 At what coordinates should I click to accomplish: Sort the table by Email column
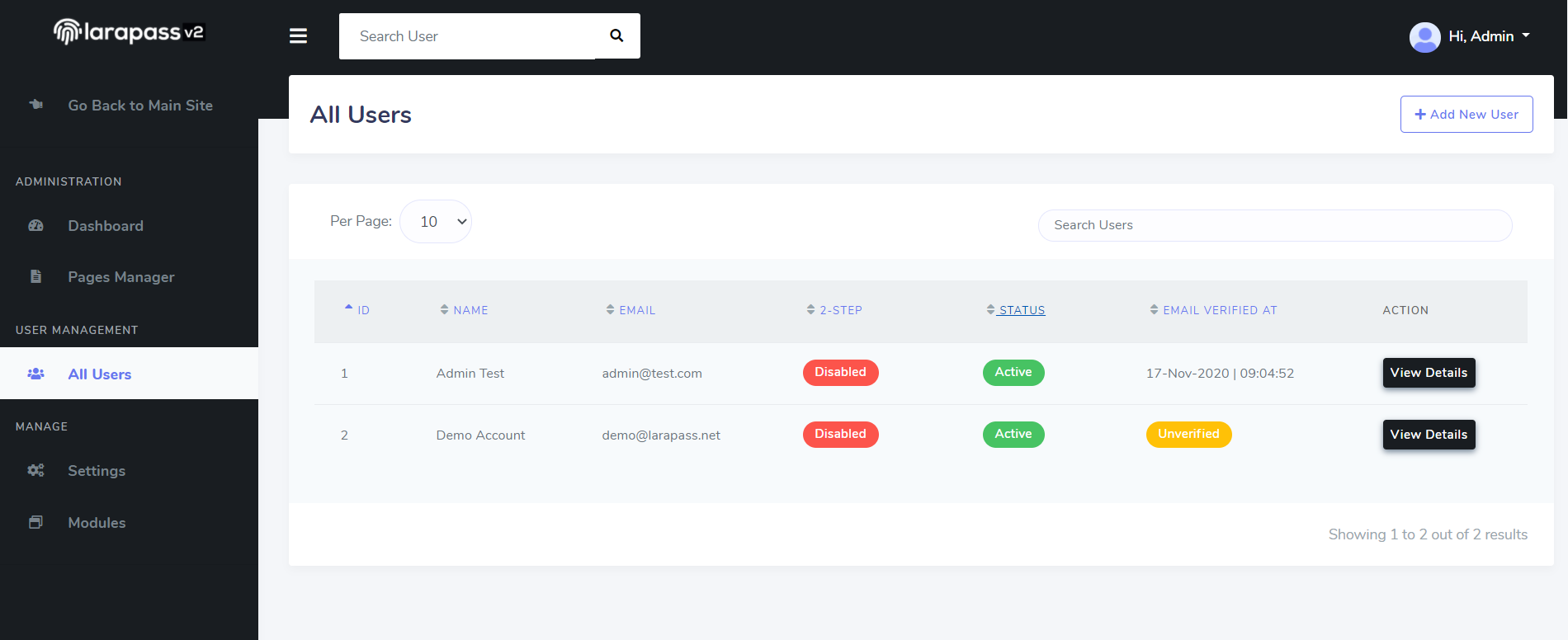(631, 310)
